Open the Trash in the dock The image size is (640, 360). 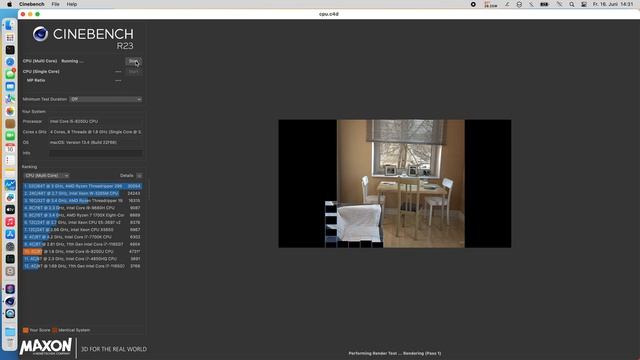click(10, 343)
